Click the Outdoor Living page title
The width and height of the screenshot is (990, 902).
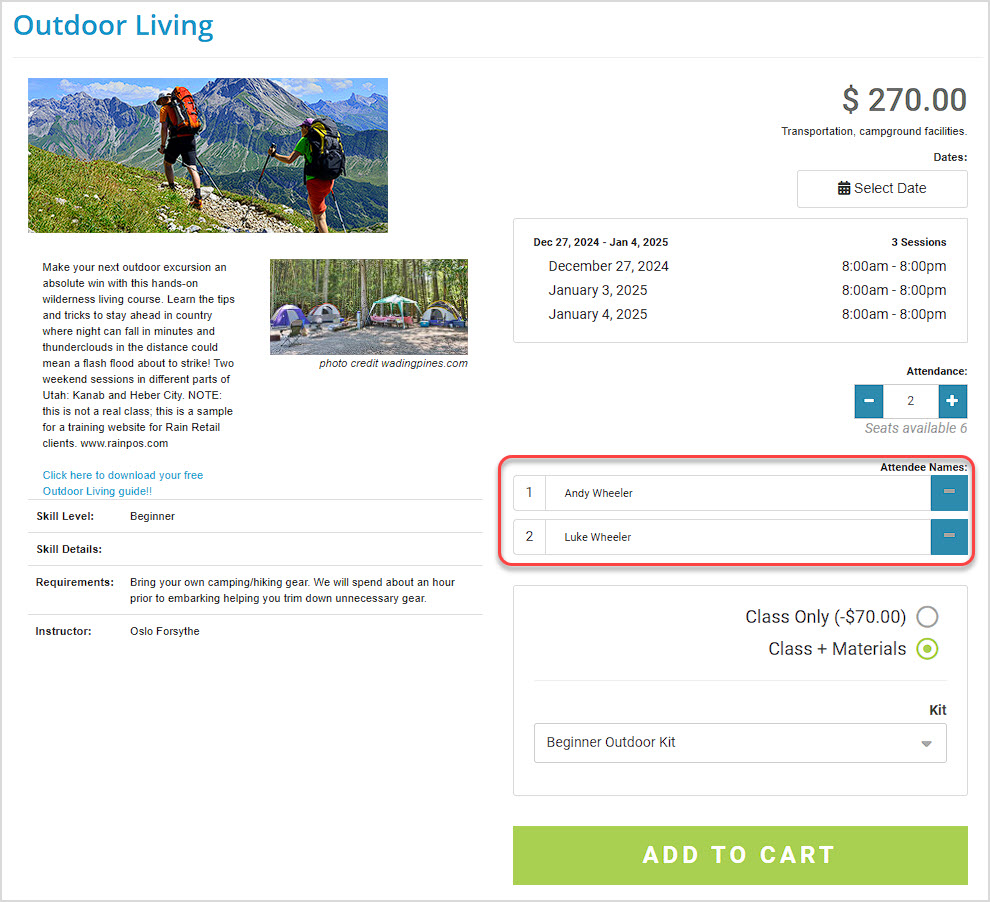click(x=114, y=26)
